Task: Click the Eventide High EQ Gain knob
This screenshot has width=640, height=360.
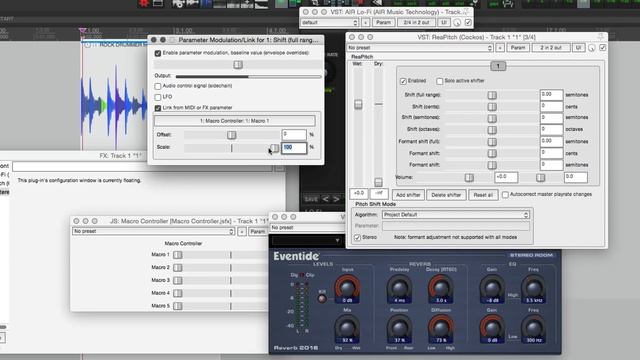Action: [492, 287]
